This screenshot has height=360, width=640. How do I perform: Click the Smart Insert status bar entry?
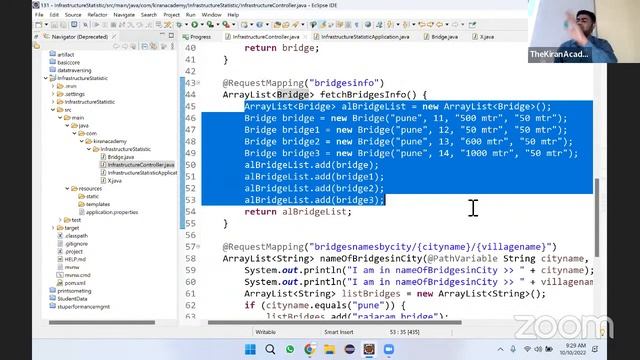pos(339,332)
